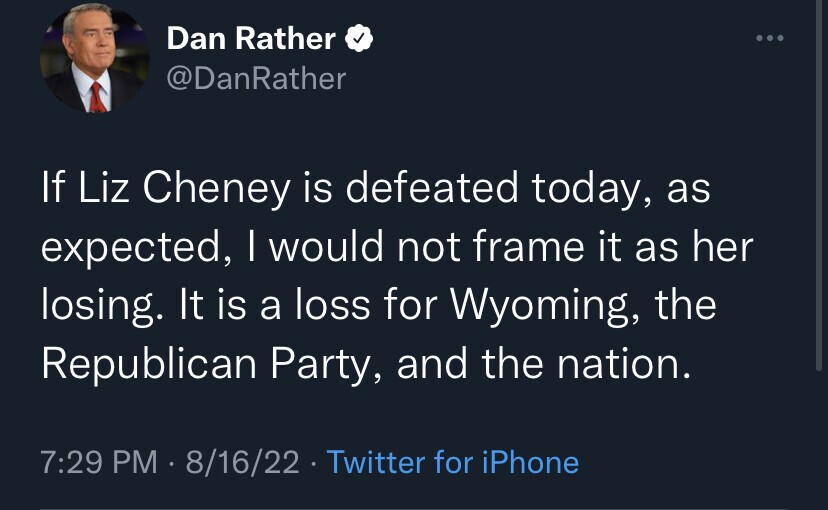
Task: Open the @DanRather handle link
Action: pyautogui.click(x=256, y=78)
